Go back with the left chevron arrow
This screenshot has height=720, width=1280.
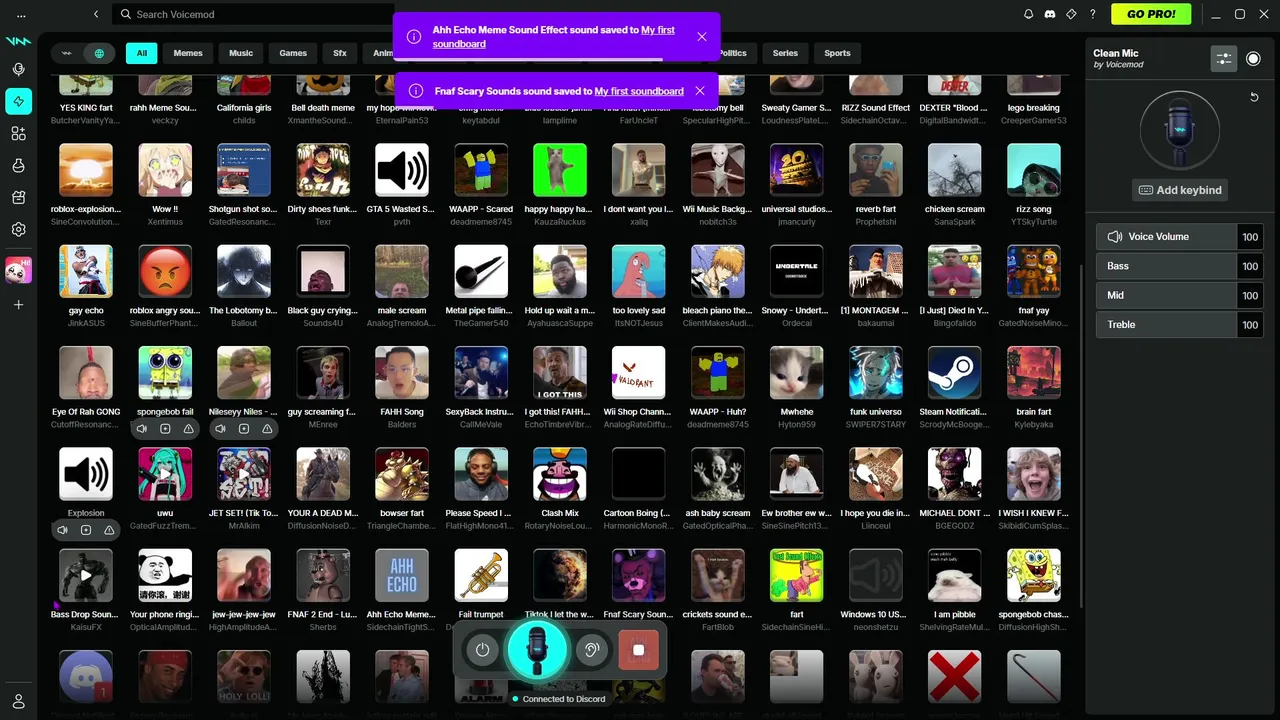[96, 14]
